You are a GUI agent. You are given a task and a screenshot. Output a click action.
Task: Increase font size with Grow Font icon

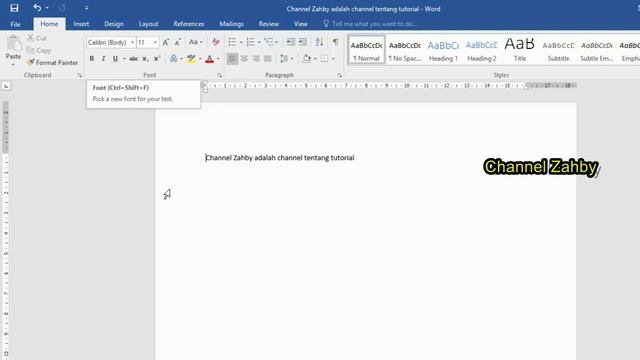(166, 42)
